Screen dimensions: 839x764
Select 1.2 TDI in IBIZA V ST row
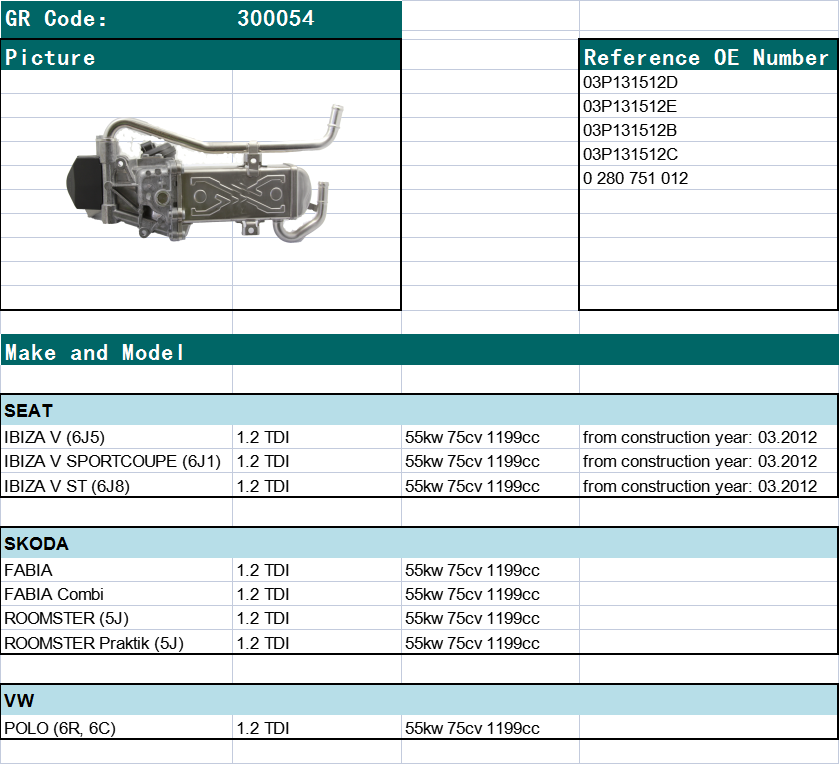click(x=317, y=486)
